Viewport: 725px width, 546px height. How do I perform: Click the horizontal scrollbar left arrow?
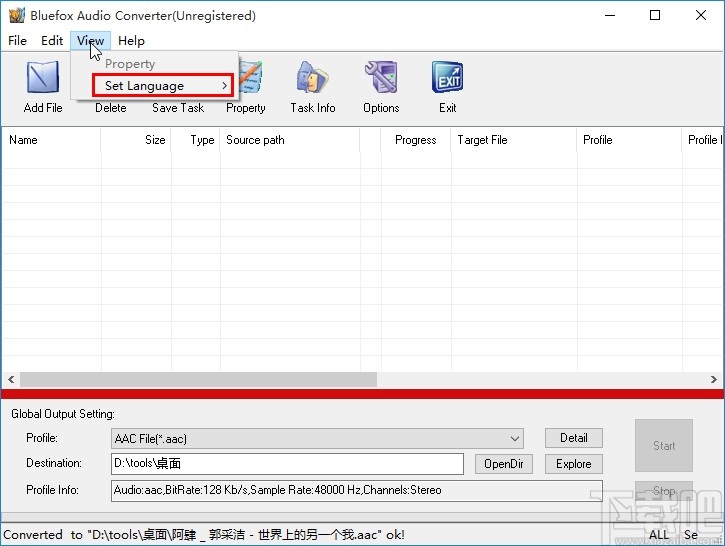11,380
